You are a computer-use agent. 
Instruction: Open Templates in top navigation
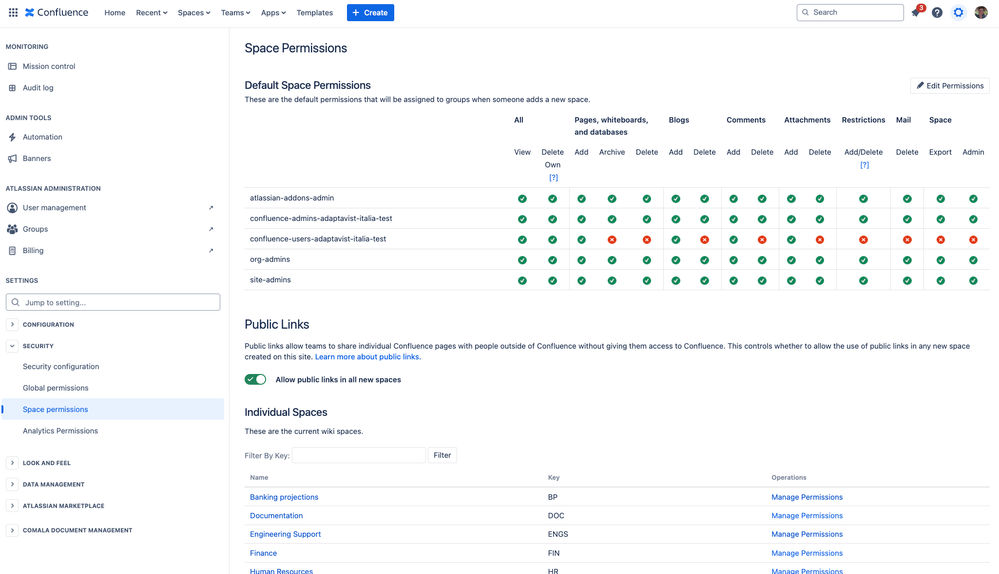pyautogui.click(x=315, y=13)
